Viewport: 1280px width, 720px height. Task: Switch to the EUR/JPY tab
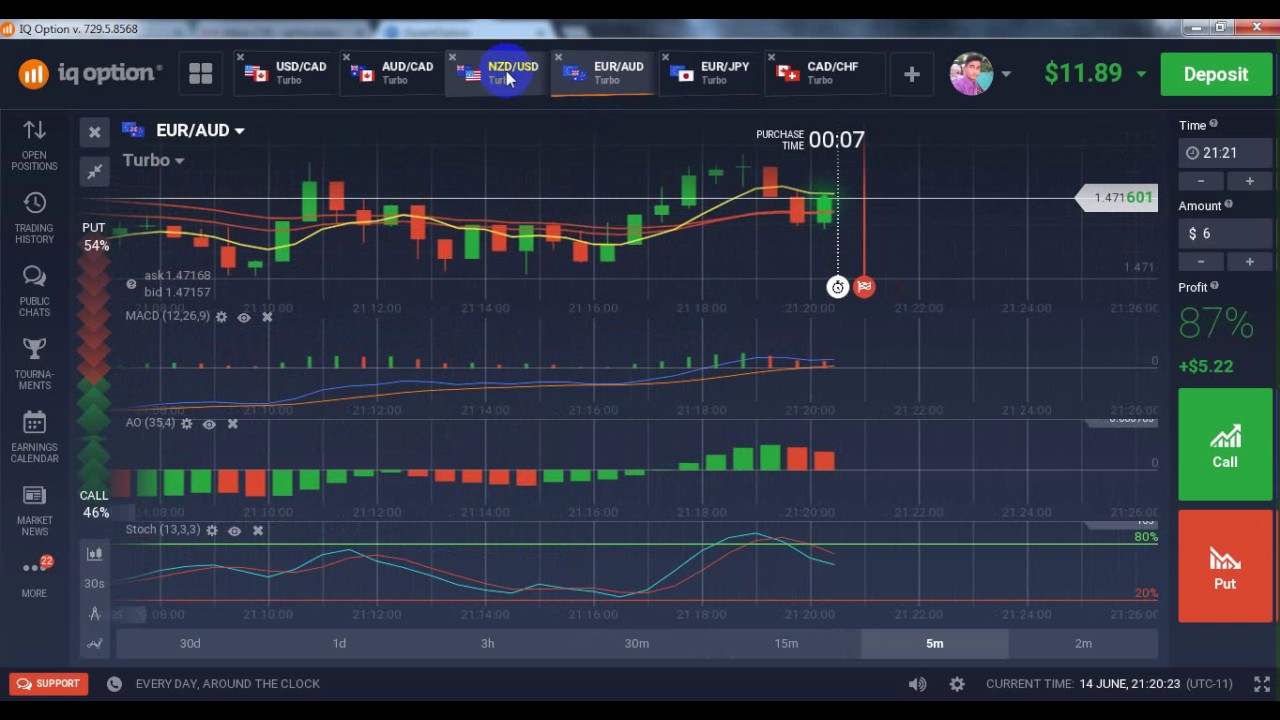(x=712, y=73)
